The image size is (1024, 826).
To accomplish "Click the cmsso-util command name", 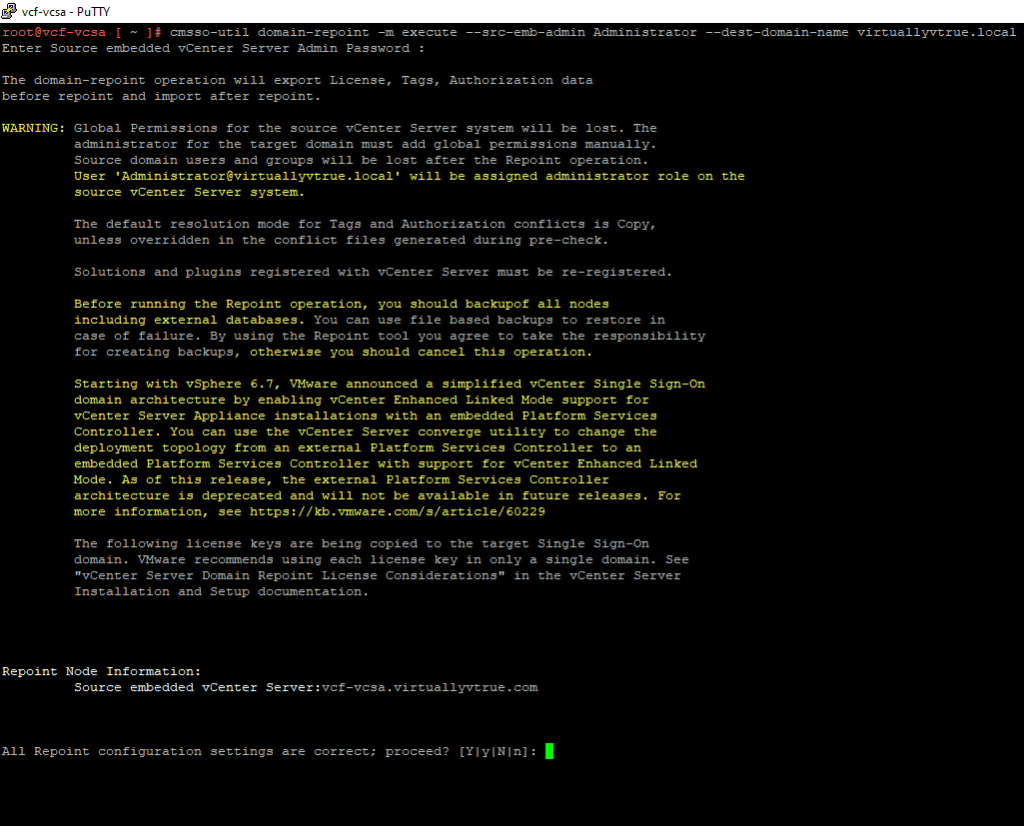I will tap(206, 32).
